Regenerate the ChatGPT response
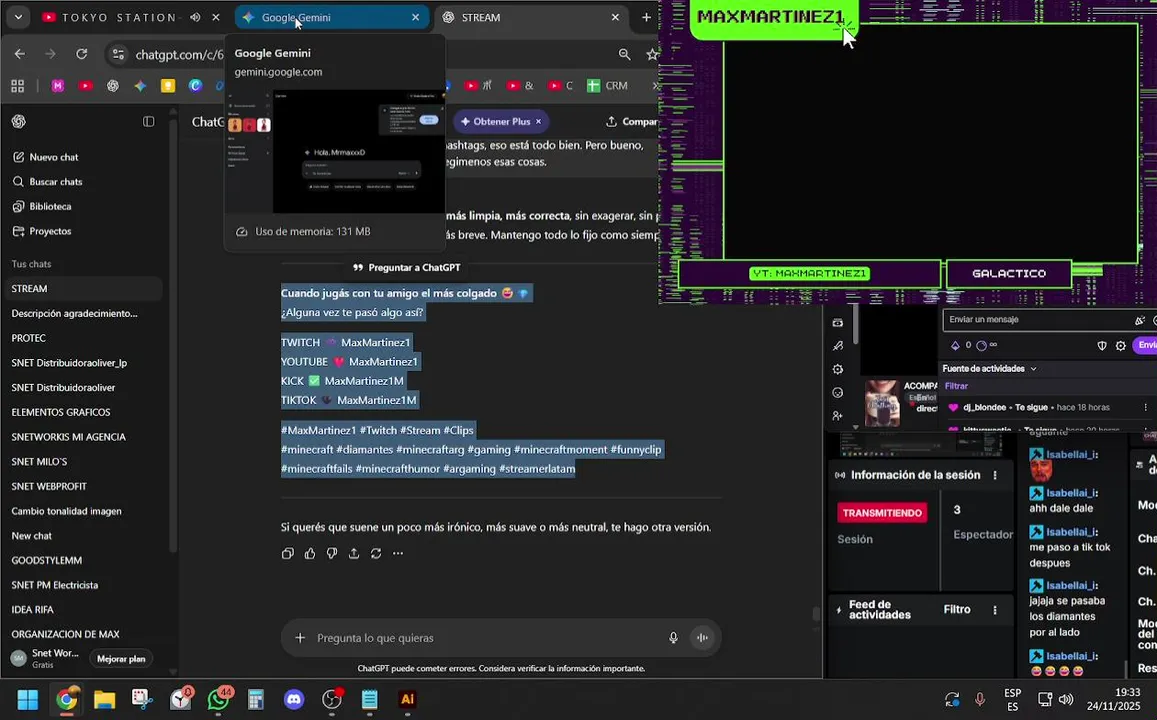Screen dimensions: 1157x720 (376, 553)
